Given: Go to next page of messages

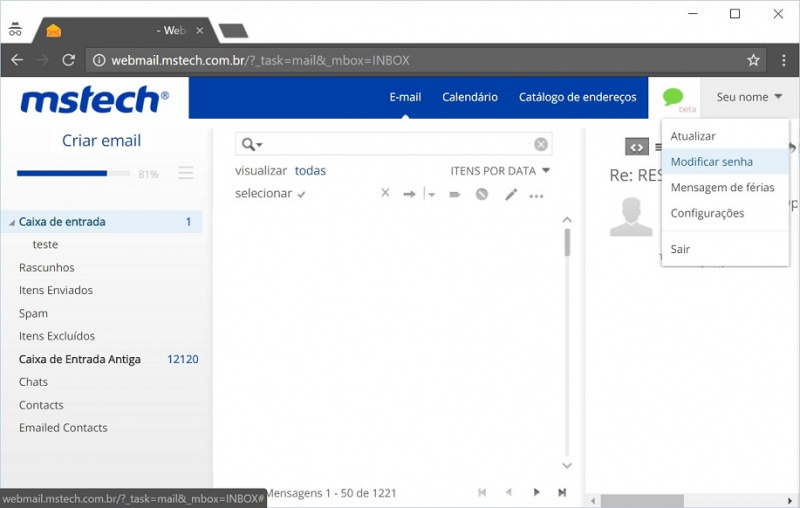Looking at the screenshot, I should tap(536, 492).
